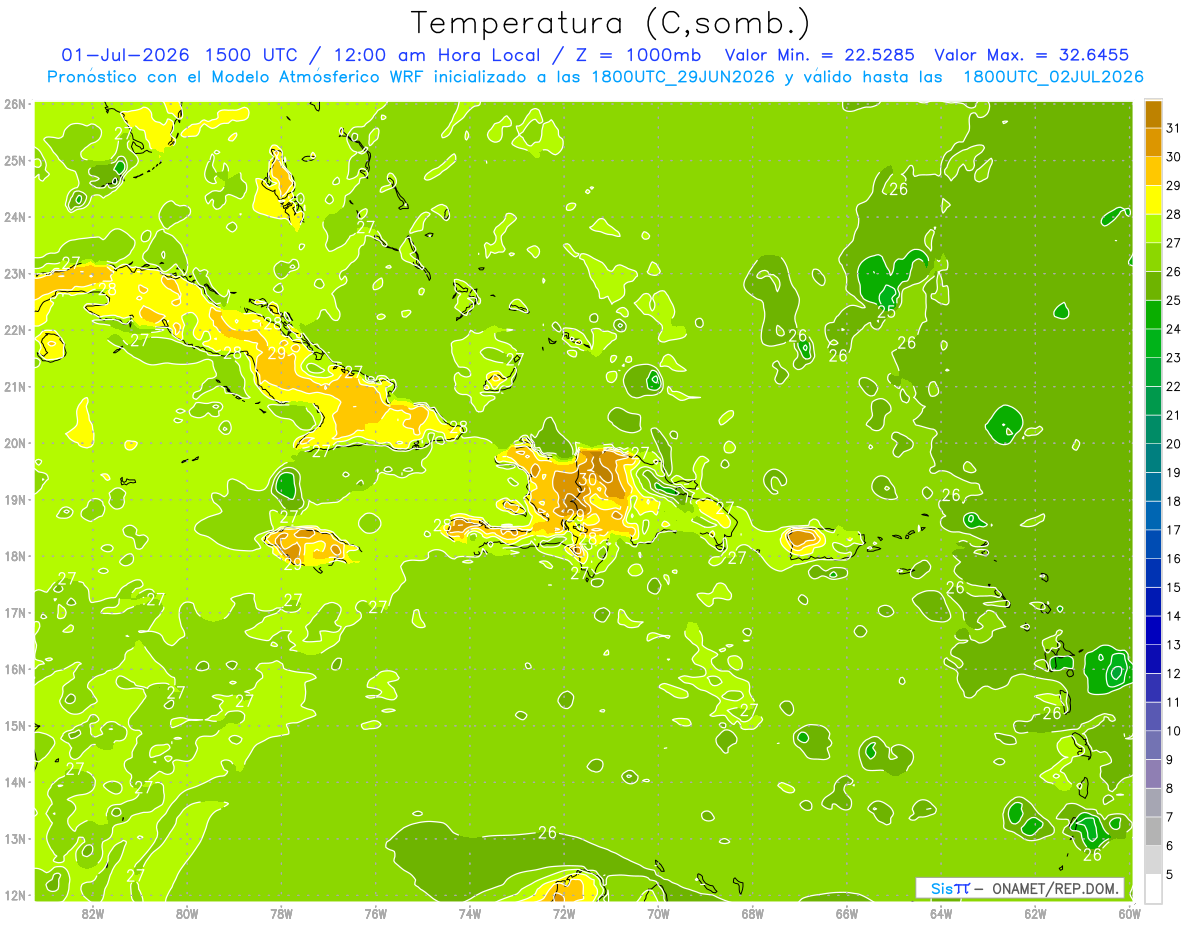Screen dimensions: 1200x927
Task: Select the "01-Jul-2026 1500 UTC" date text
Action: tap(180, 55)
